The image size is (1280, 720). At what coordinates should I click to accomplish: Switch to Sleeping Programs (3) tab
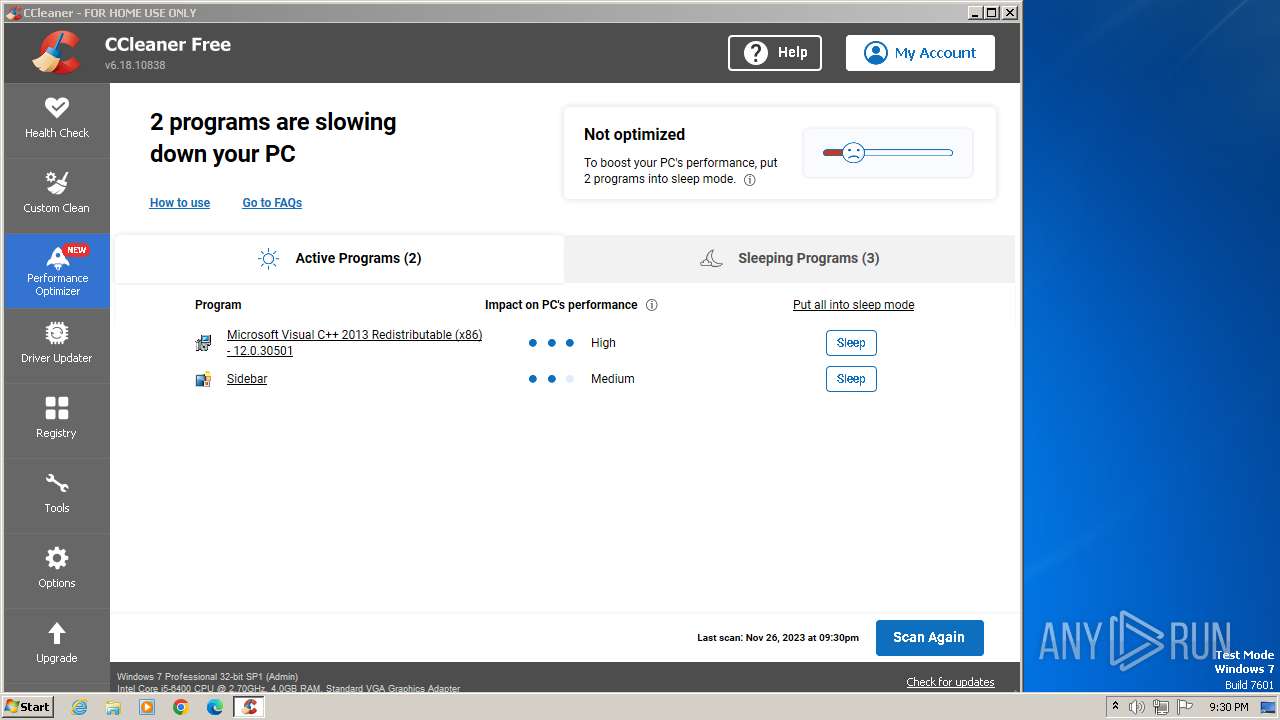(789, 259)
